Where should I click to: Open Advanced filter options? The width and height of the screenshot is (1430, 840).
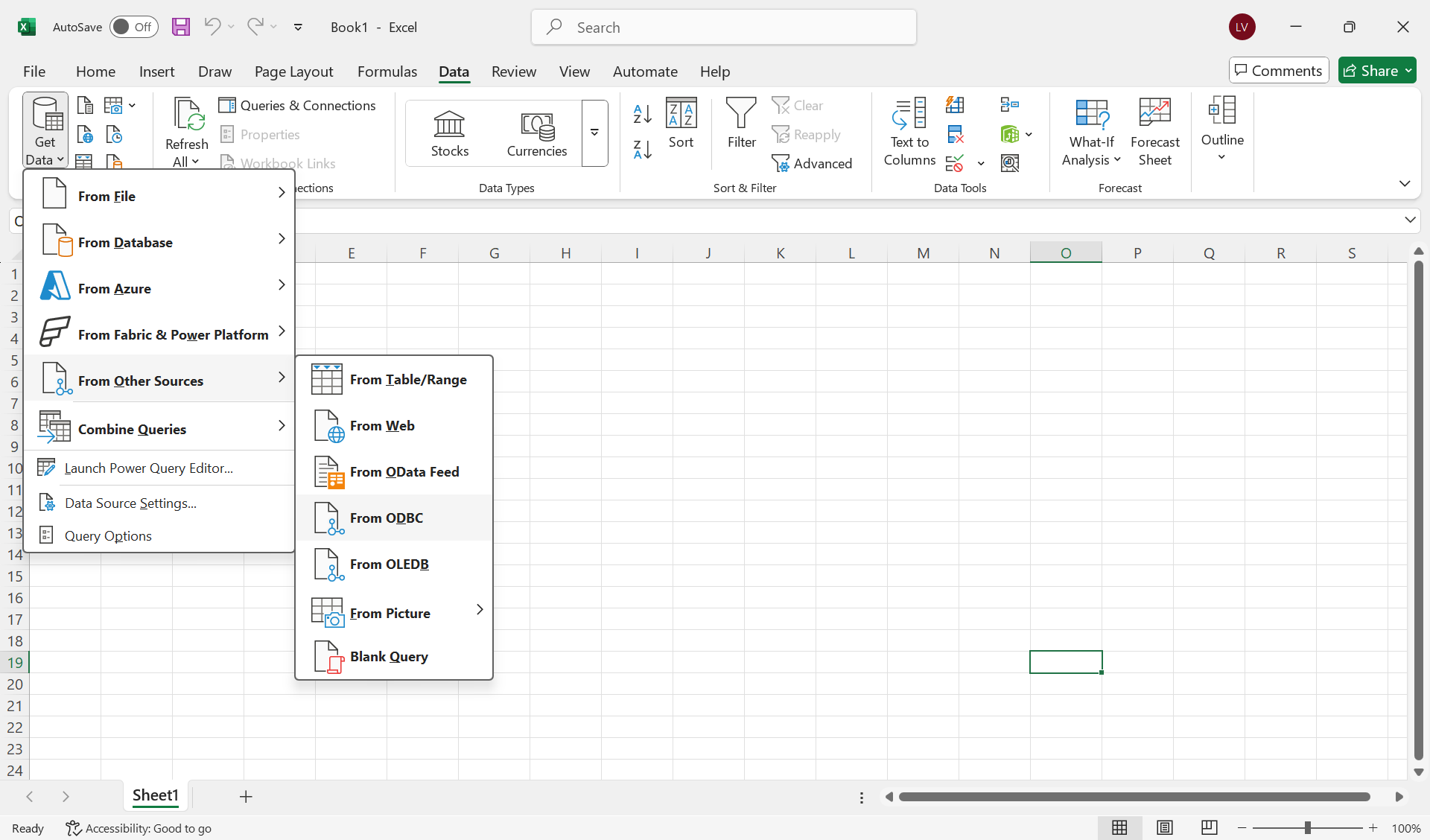[814, 163]
